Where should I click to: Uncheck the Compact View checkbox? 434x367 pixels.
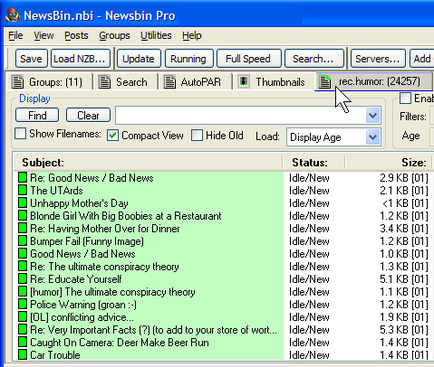point(113,135)
